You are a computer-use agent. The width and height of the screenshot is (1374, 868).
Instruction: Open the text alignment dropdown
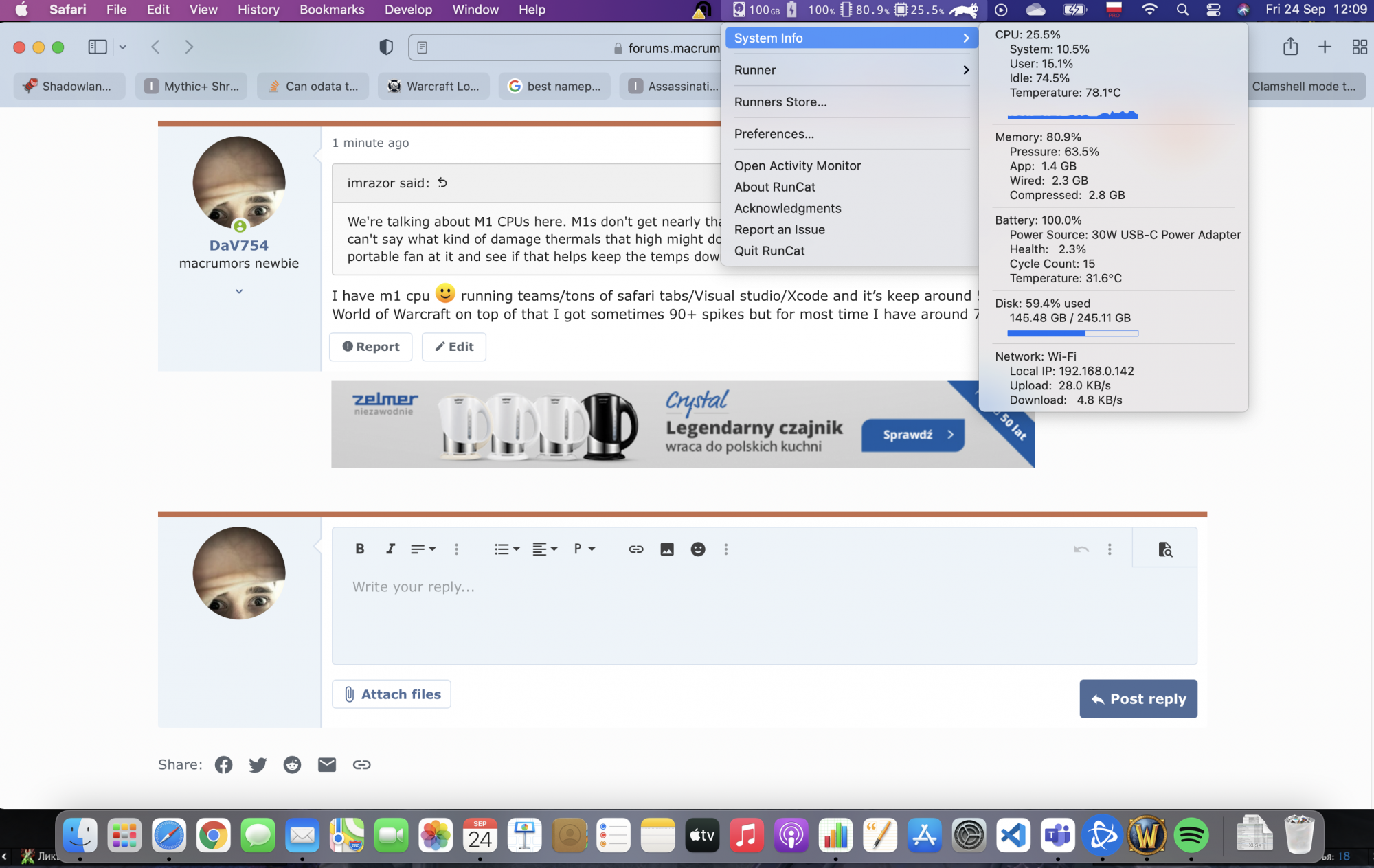[545, 549]
